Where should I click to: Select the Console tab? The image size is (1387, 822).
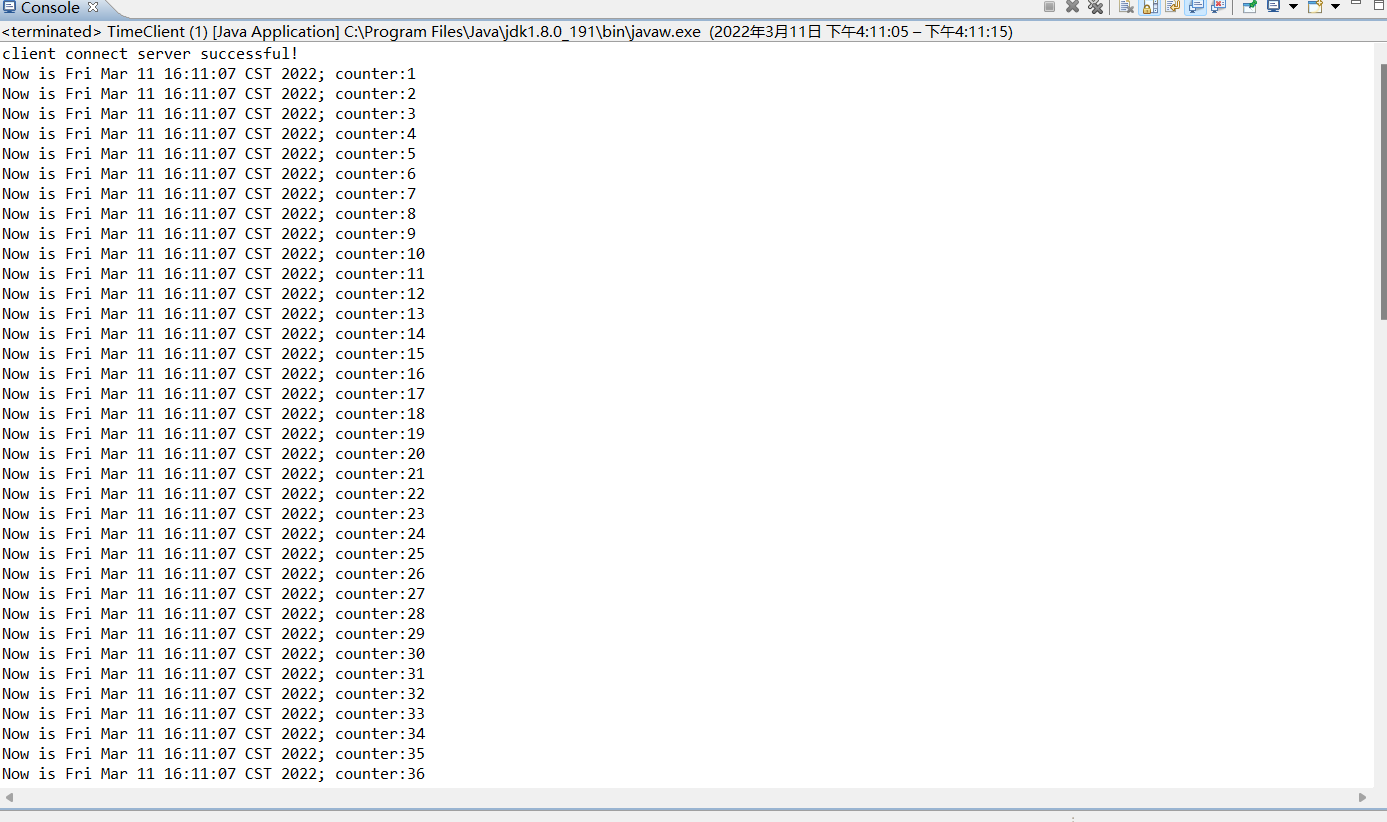coord(50,8)
